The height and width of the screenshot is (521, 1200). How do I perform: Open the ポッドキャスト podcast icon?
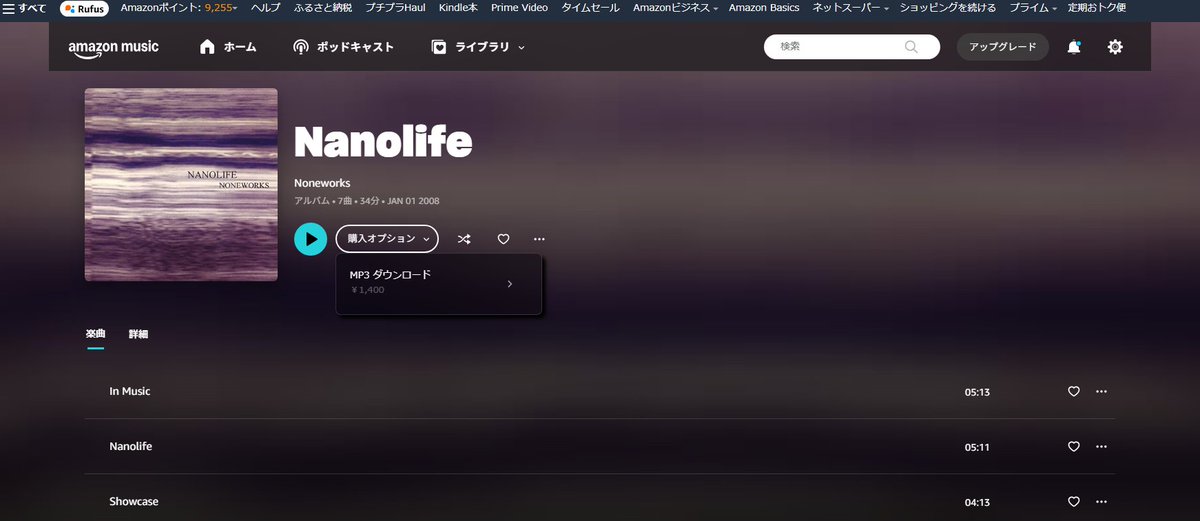click(x=301, y=47)
